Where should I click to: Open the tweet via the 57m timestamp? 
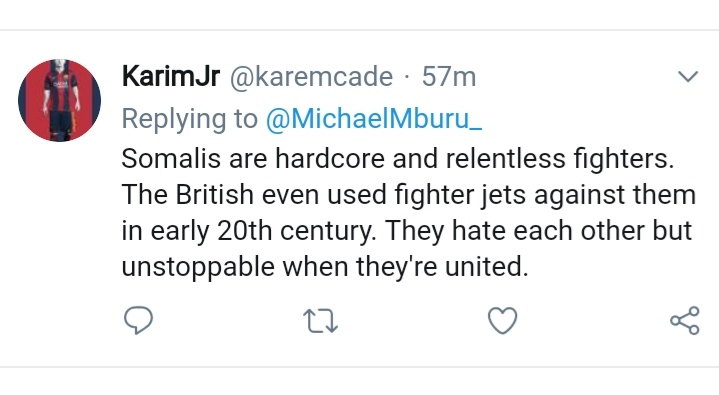pos(449,77)
